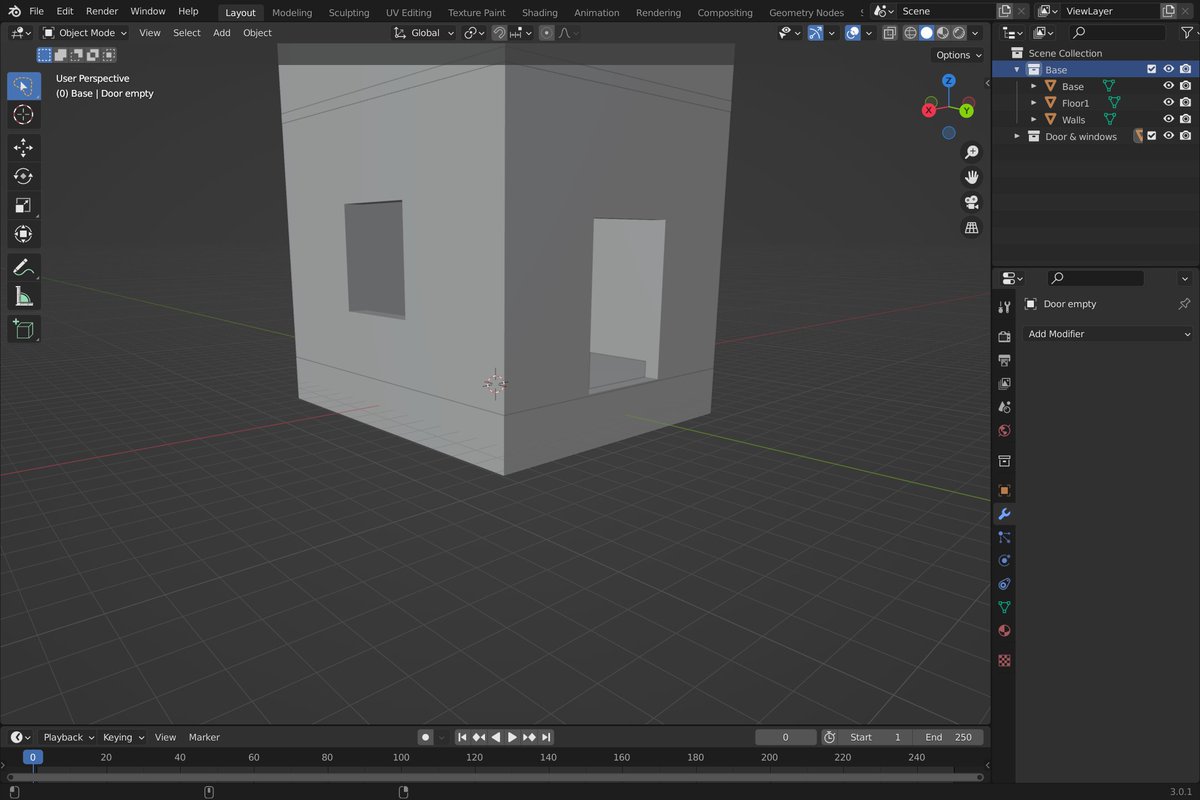The height and width of the screenshot is (800, 1200).
Task: Click the End frame field 250
Action: (x=948, y=737)
